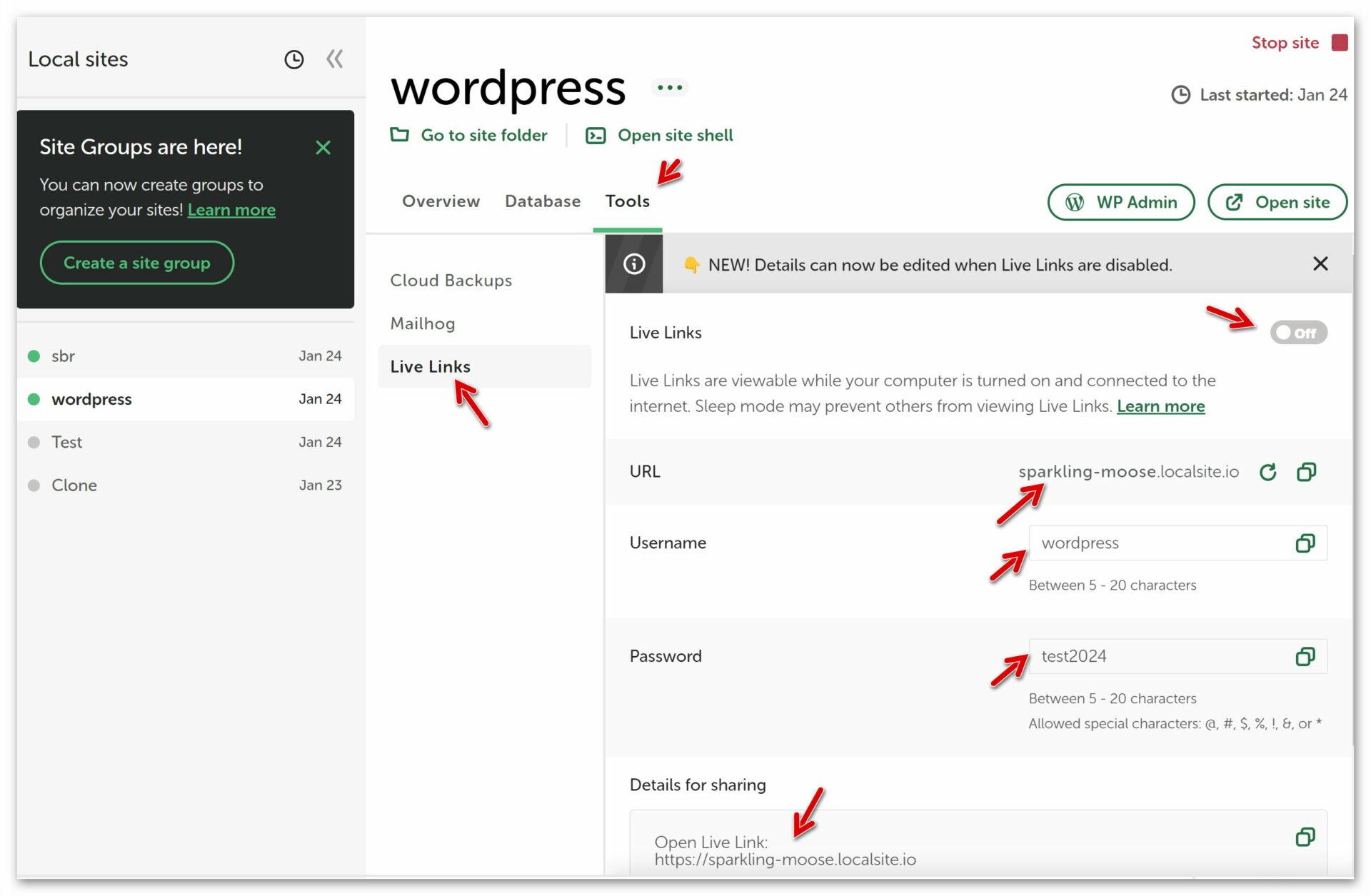Dismiss the Site Groups announcement card
The height and width of the screenshot is (896, 1371).
323,148
